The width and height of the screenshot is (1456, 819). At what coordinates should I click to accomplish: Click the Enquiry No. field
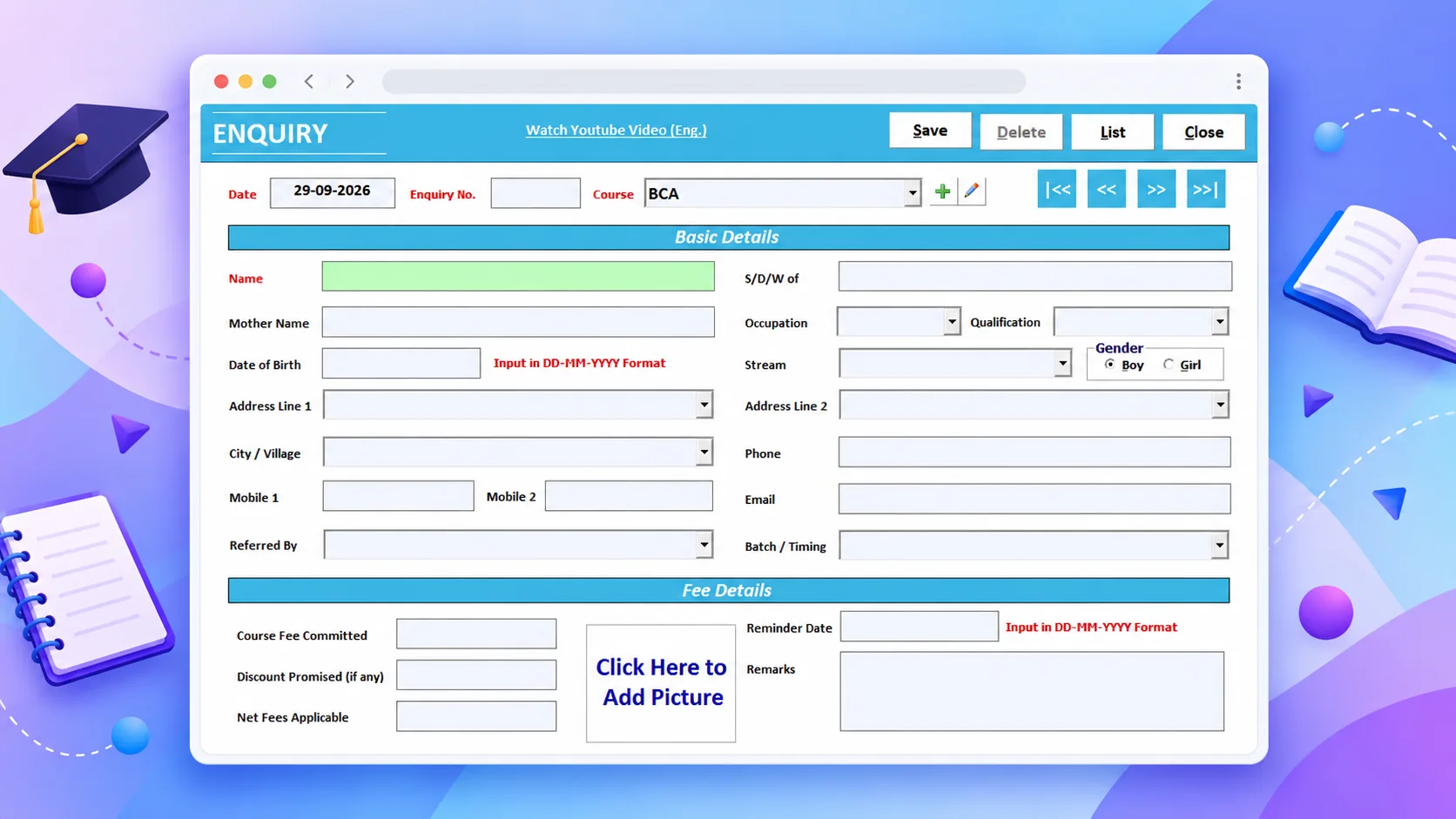(x=536, y=192)
